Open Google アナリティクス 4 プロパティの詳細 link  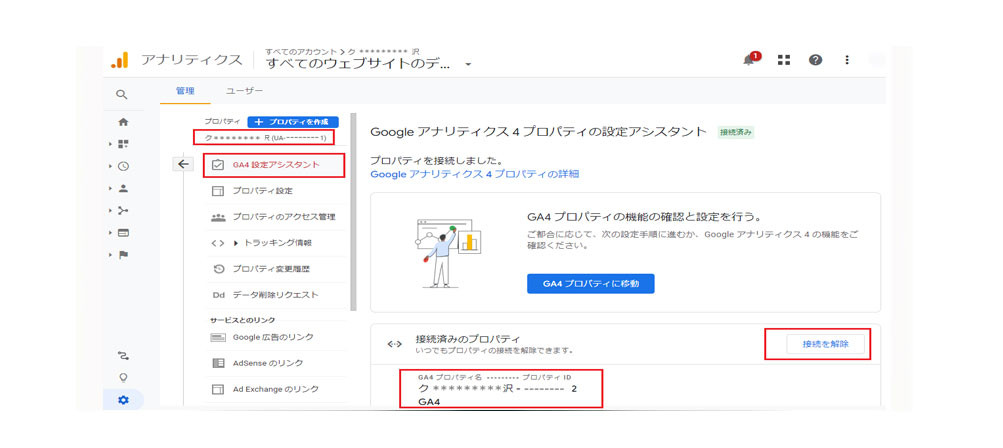(x=475, y=173)
